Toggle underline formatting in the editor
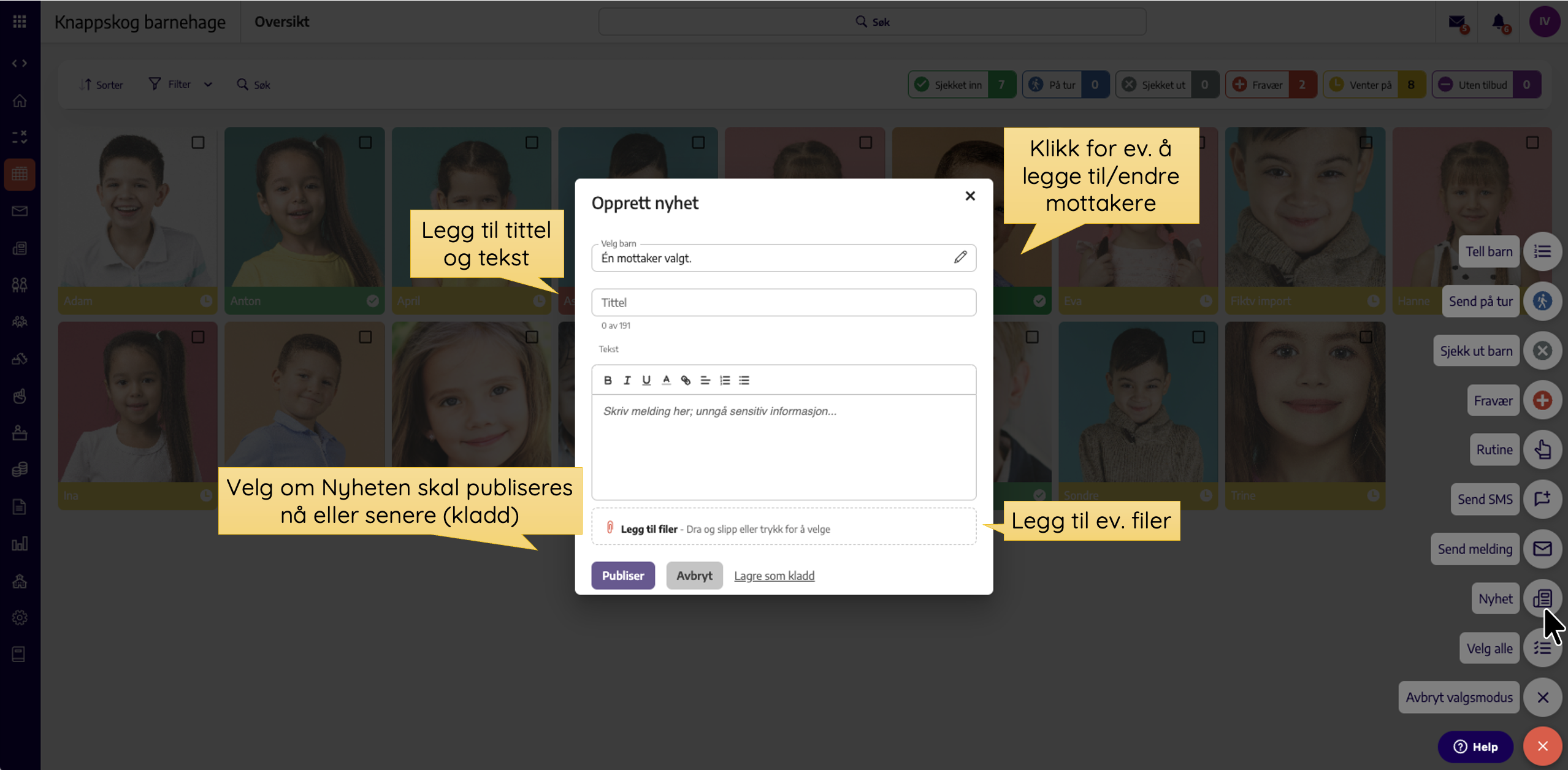The width and height of the screenshot is (1568, 770). click(646, 380)
